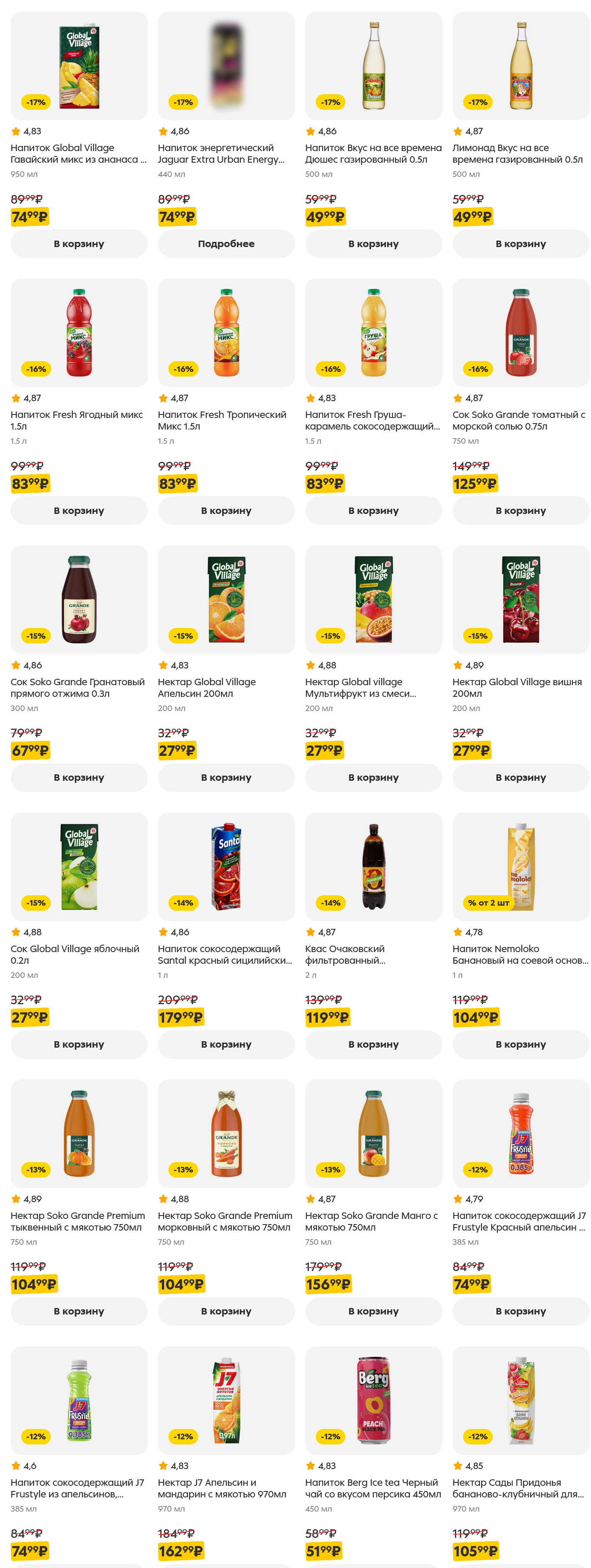Image resolution: width=591 pixels, height=1568 pixels.
Task: Open the J7 Frustyle Красный апельсин image
Action: point(521,1133)
